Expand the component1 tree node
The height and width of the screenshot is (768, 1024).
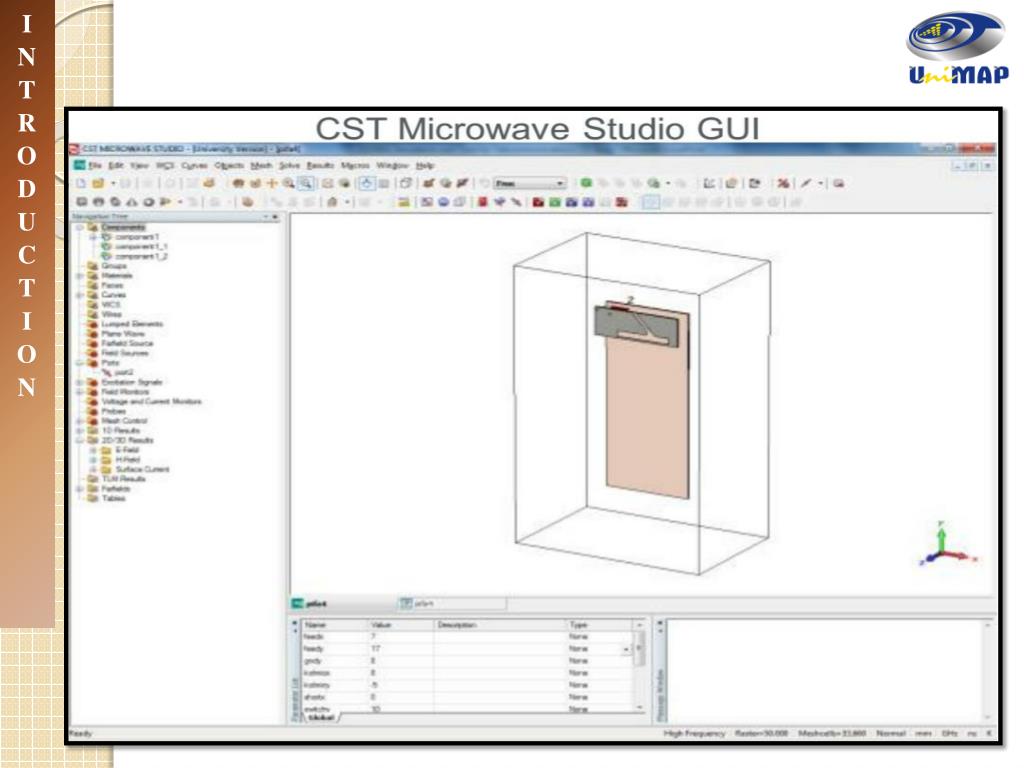[x=93, y=237]
